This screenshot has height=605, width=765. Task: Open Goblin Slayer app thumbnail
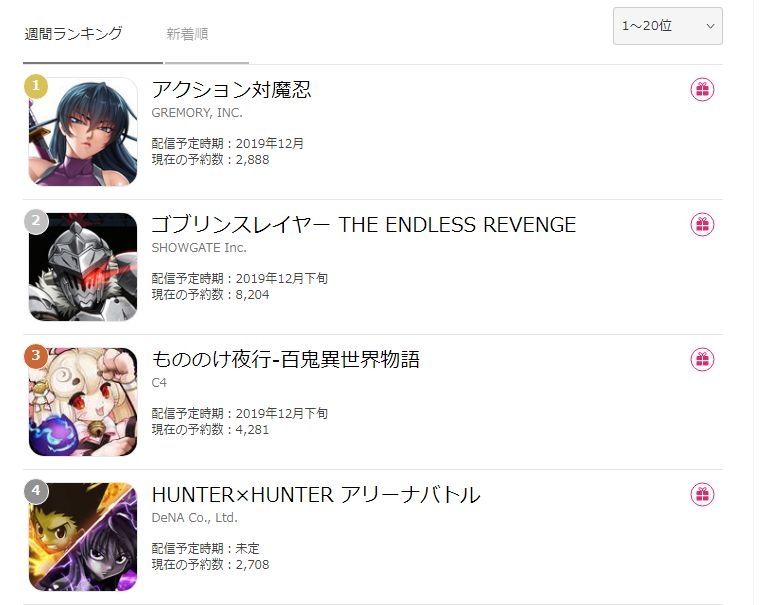click(83, 267)
